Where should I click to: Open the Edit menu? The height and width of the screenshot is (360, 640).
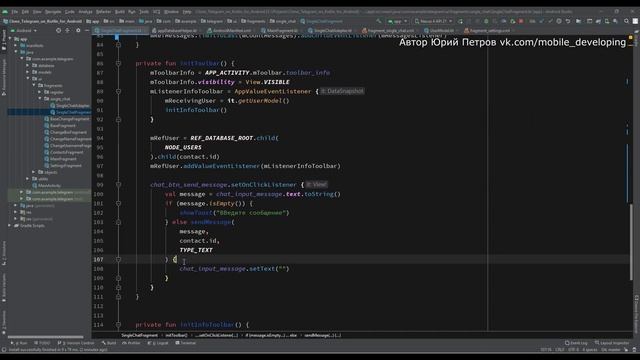pyautogui.click(x=25, y=12)
